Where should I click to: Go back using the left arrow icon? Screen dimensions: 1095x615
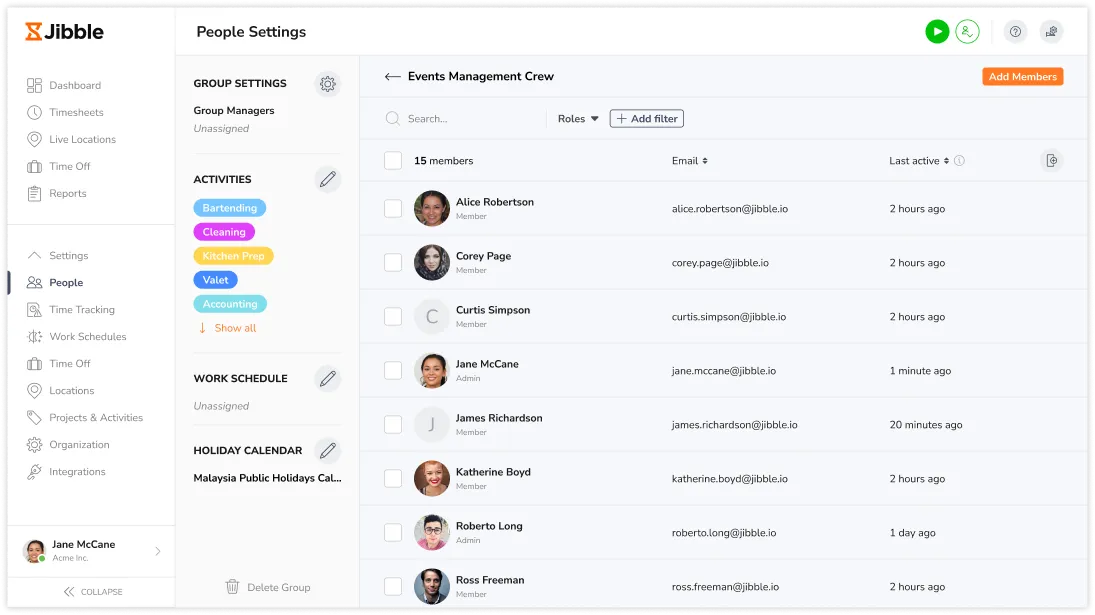click(392, 77)
